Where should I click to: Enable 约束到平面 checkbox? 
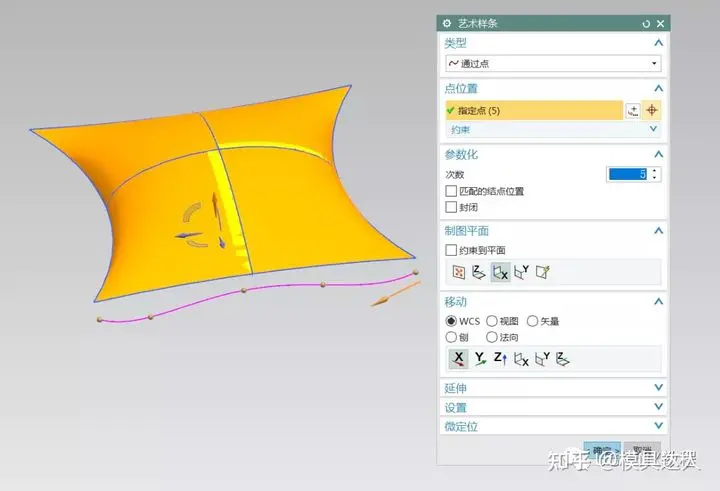point(451,250)
